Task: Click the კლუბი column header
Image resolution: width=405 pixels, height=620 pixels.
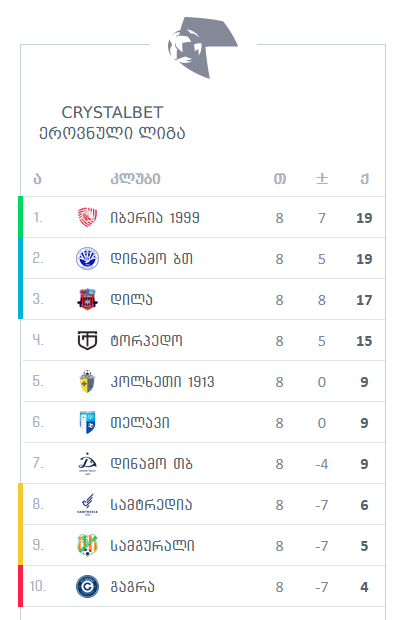Action: tap(136, 179)
